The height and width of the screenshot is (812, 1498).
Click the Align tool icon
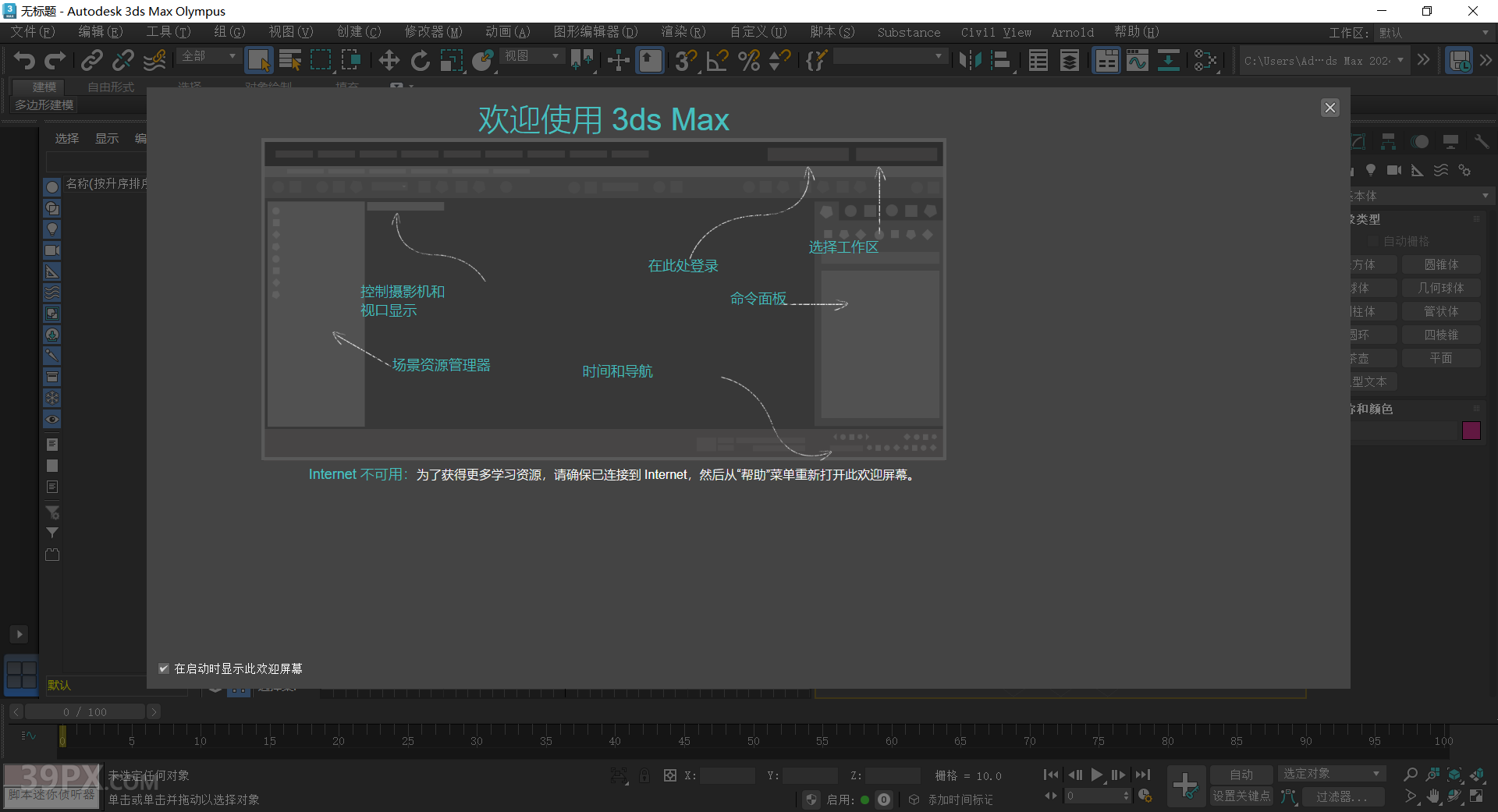[x=1001, y=60]
